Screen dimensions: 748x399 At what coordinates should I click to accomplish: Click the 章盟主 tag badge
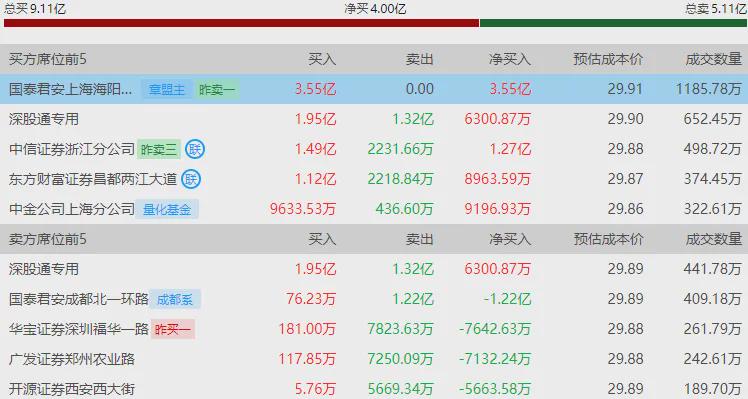[x=167, y=89]
